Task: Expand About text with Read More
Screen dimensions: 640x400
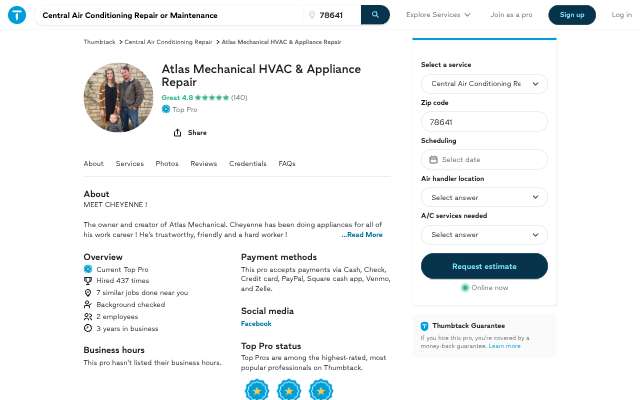Action: tap(362, 235)
